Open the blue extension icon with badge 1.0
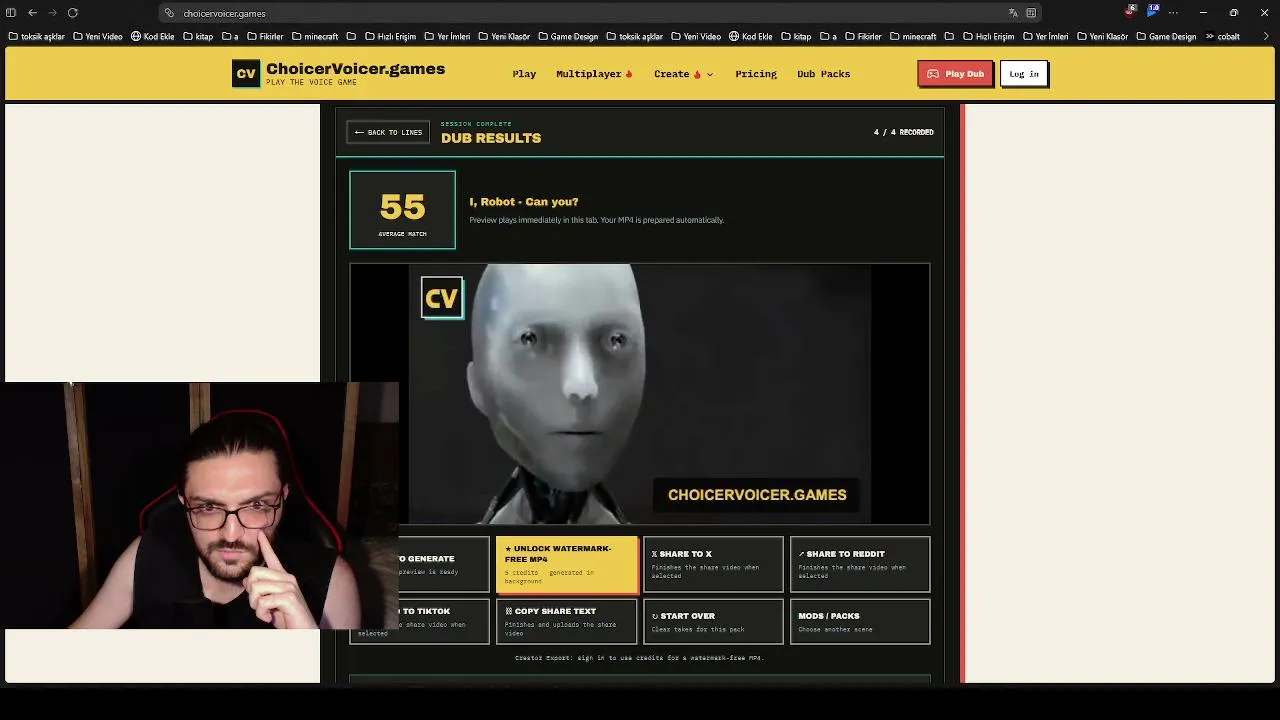Screen dimensions: 1280x720 click(1153, 12)
